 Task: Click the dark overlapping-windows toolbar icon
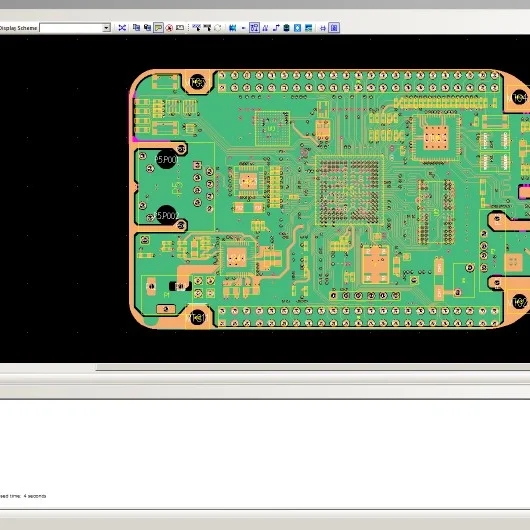(x=147, y=28)
